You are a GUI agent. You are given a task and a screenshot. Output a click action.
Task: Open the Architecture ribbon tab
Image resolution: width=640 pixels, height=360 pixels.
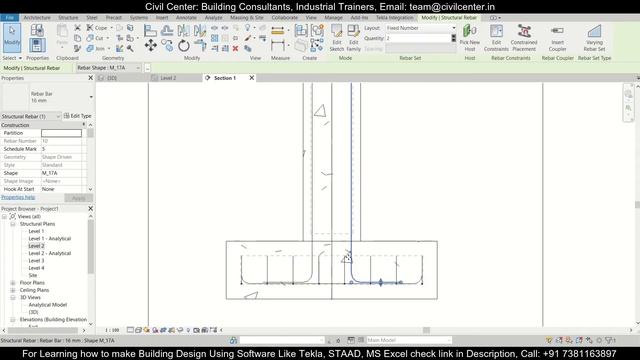(x=37, y=18)
